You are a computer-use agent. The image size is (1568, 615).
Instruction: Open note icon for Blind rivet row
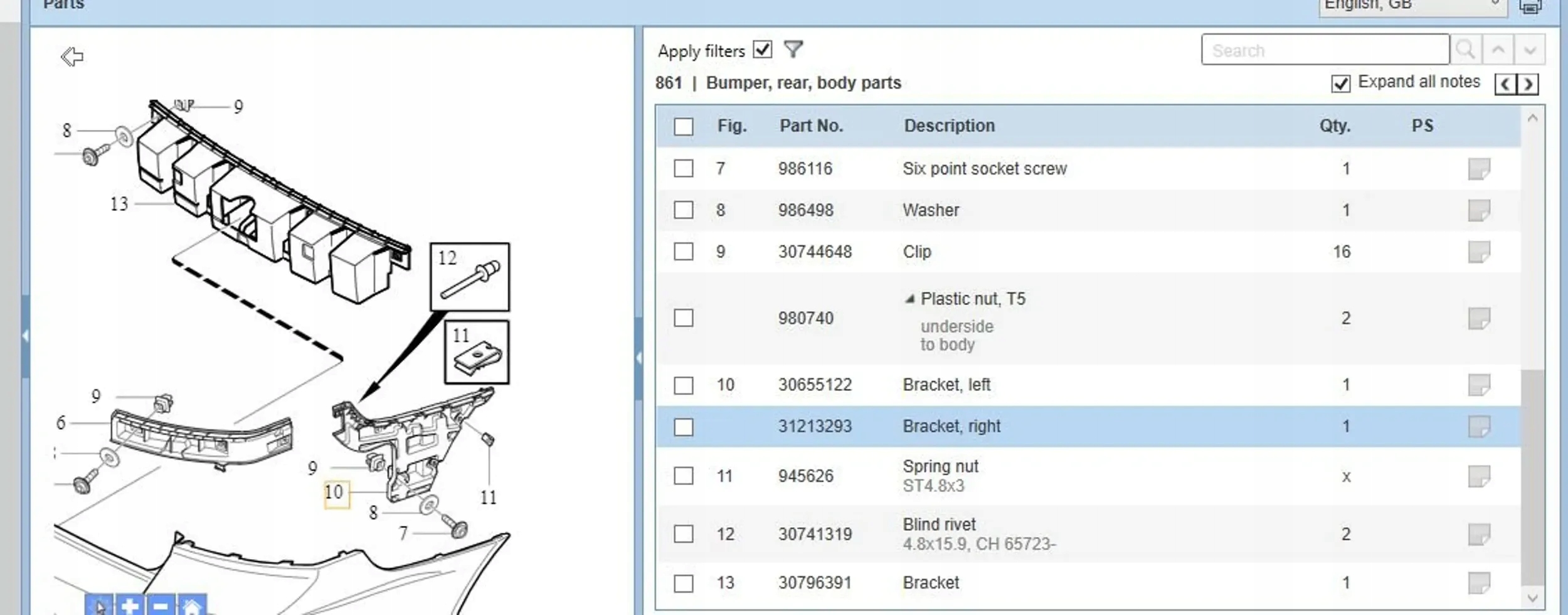pyautogui.click(x=1479, y=534)
